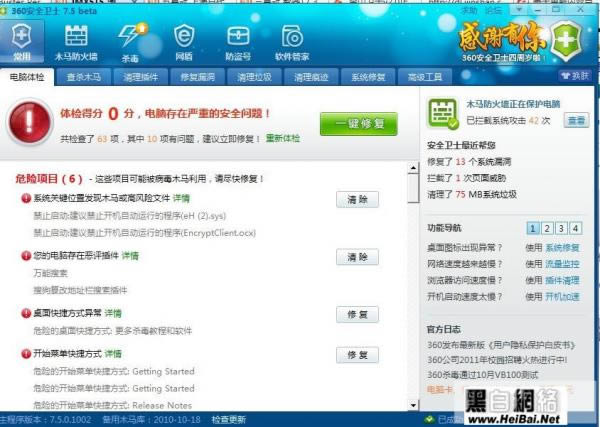Click the list scrollbar thumb
This screenshot has height=427, width=600.
click(x=413, y=188)
